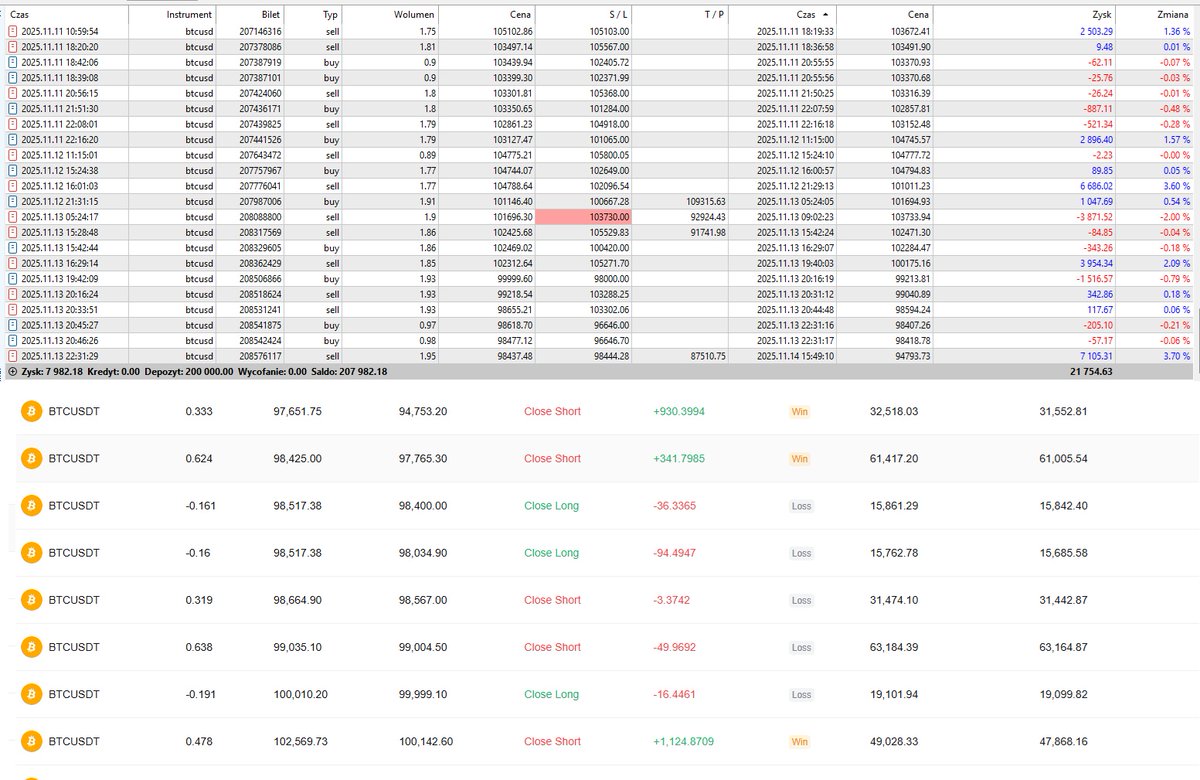The image size is (1200, 780).
Task: Sort by the Zmiana column header
Action: [1173, 15]
